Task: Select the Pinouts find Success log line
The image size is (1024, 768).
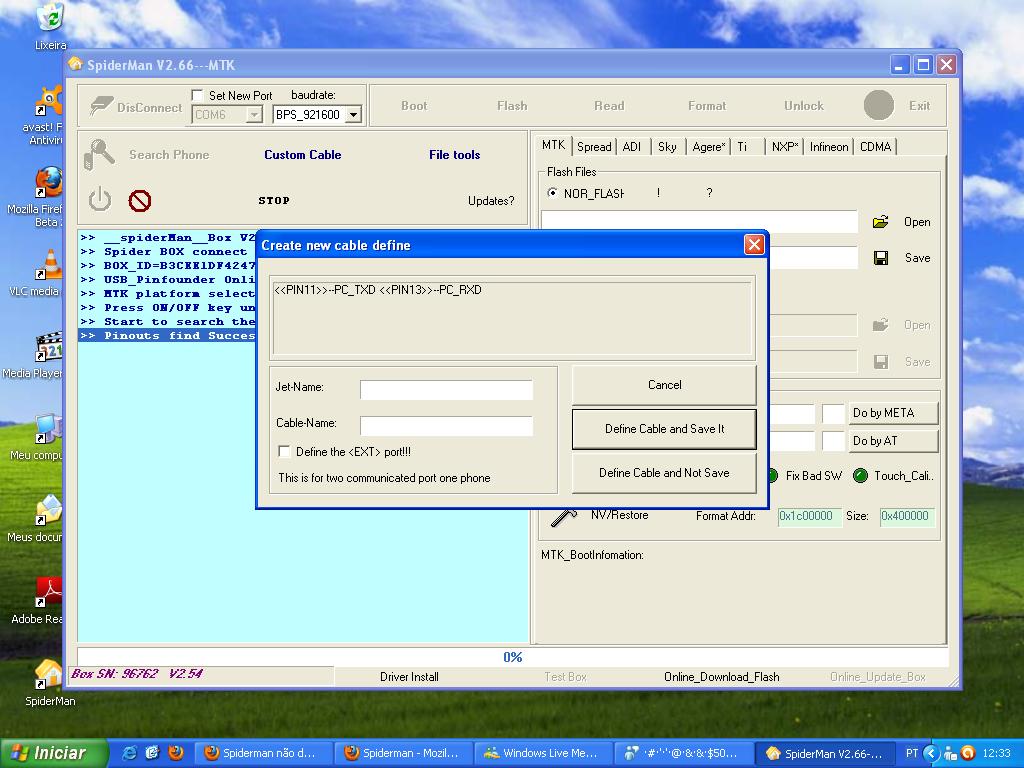Action: pyautogui.click(x=168, y=336)
